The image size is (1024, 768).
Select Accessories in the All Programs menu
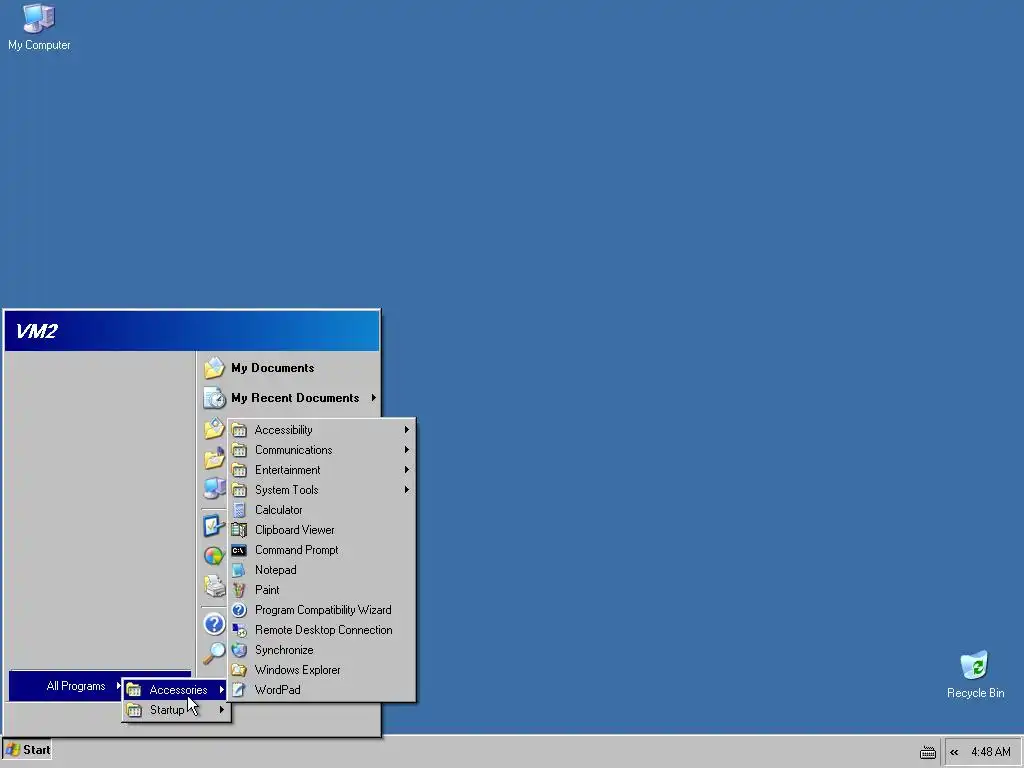tap(176, 690)
